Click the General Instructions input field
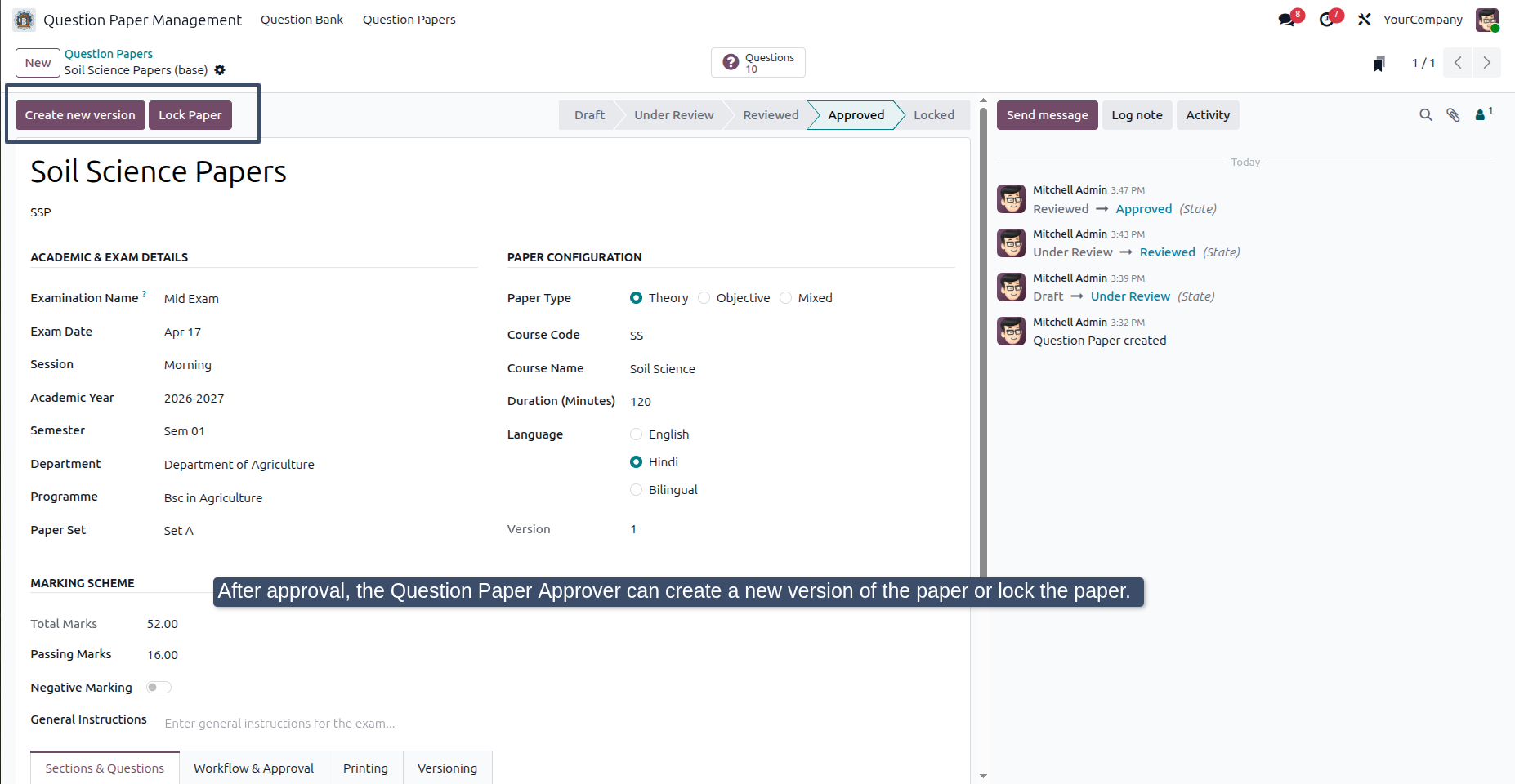 (560, 724)
